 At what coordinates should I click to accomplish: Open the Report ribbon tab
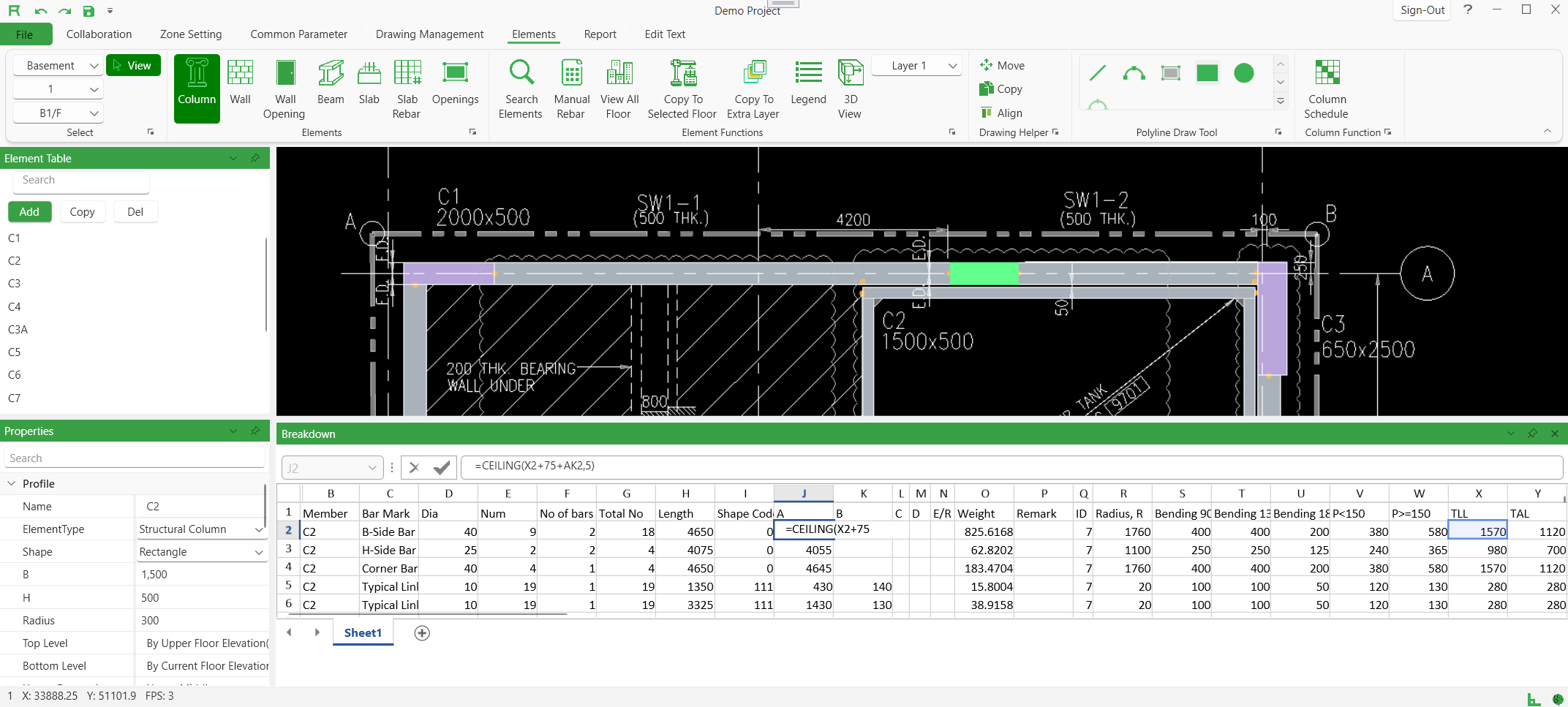[x=600, y=34]
